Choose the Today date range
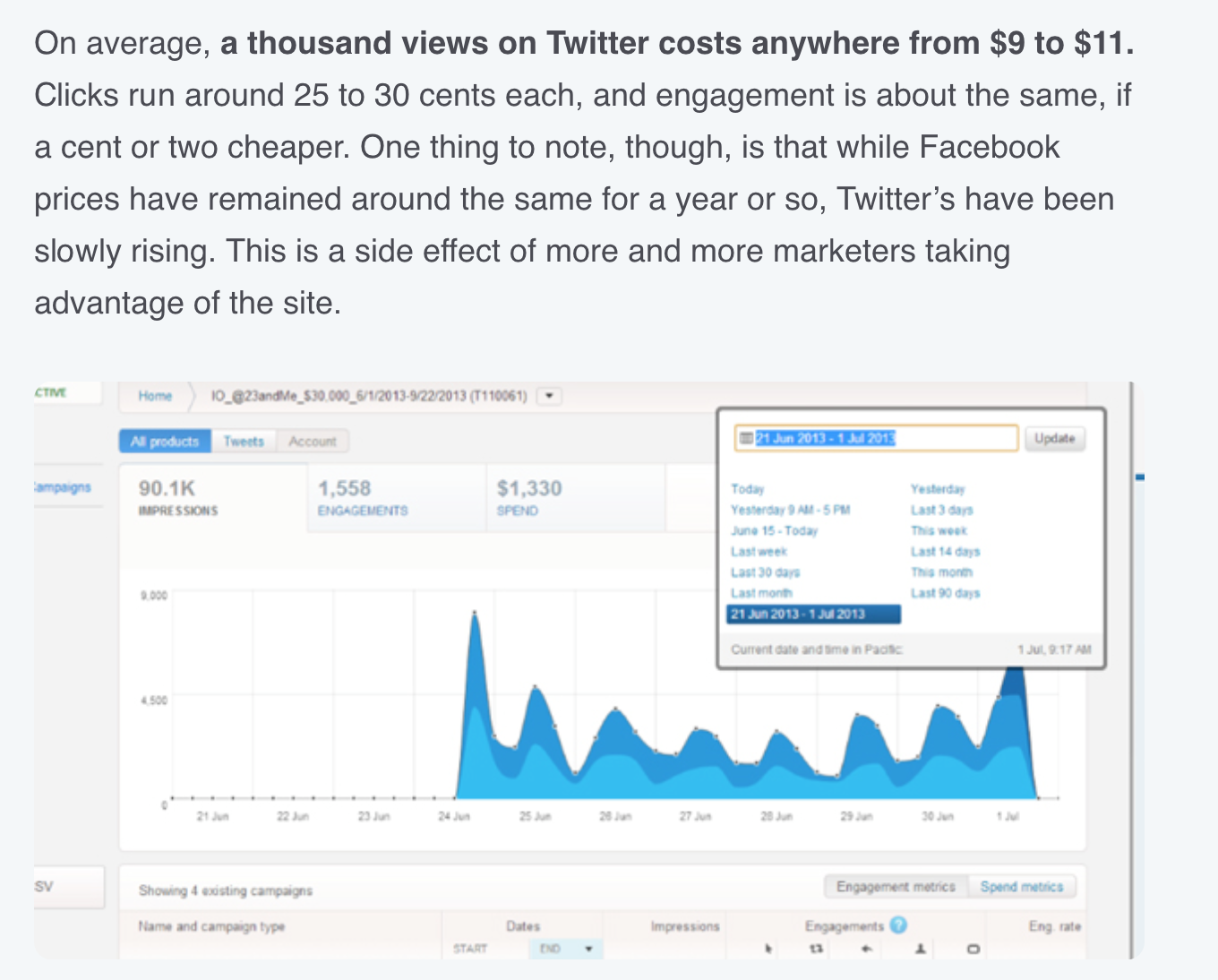Screen dimensions: 1218x980 pos(747,489)
